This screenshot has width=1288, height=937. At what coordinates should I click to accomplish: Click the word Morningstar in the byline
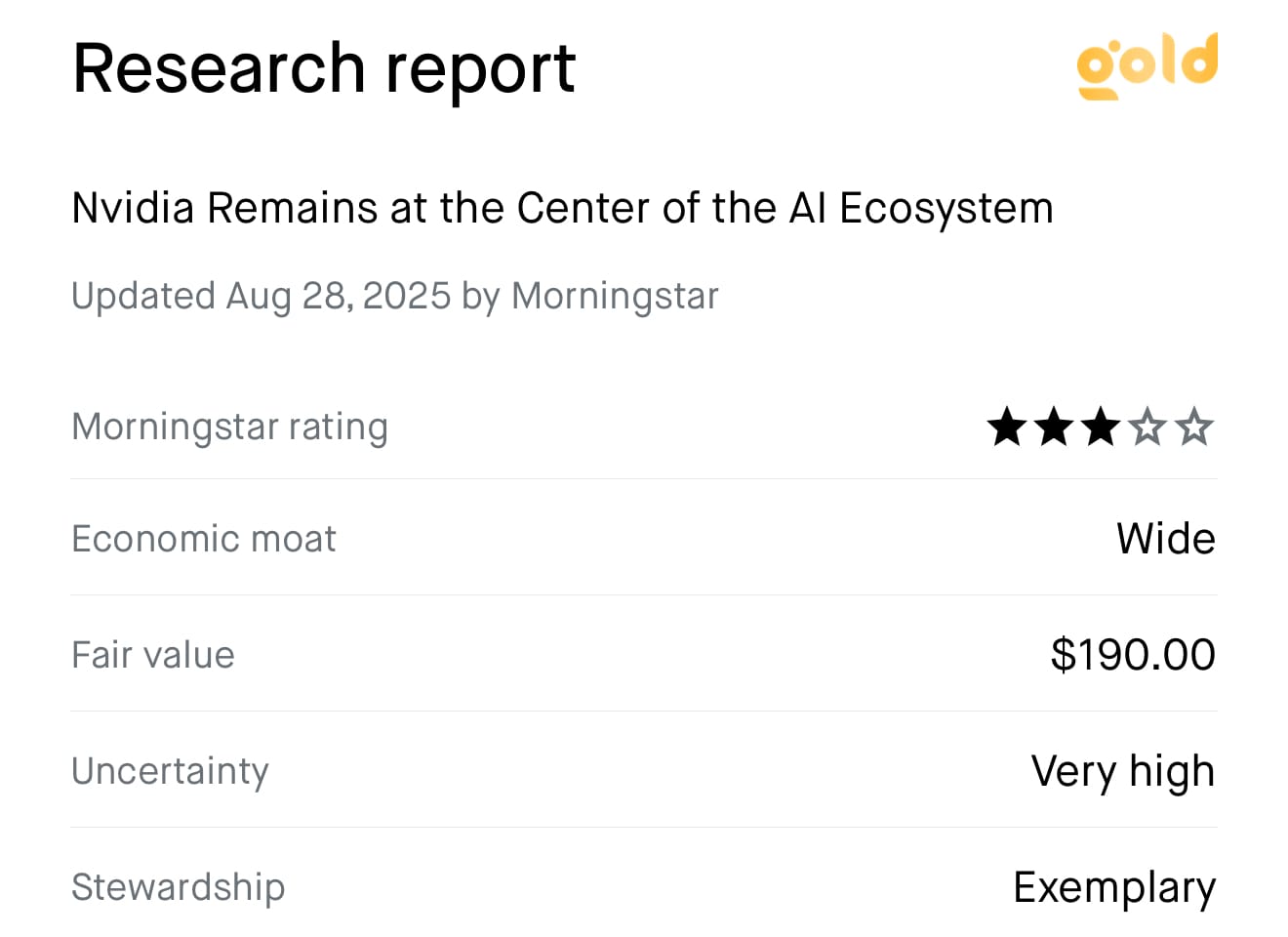click(x=615, y=297)
